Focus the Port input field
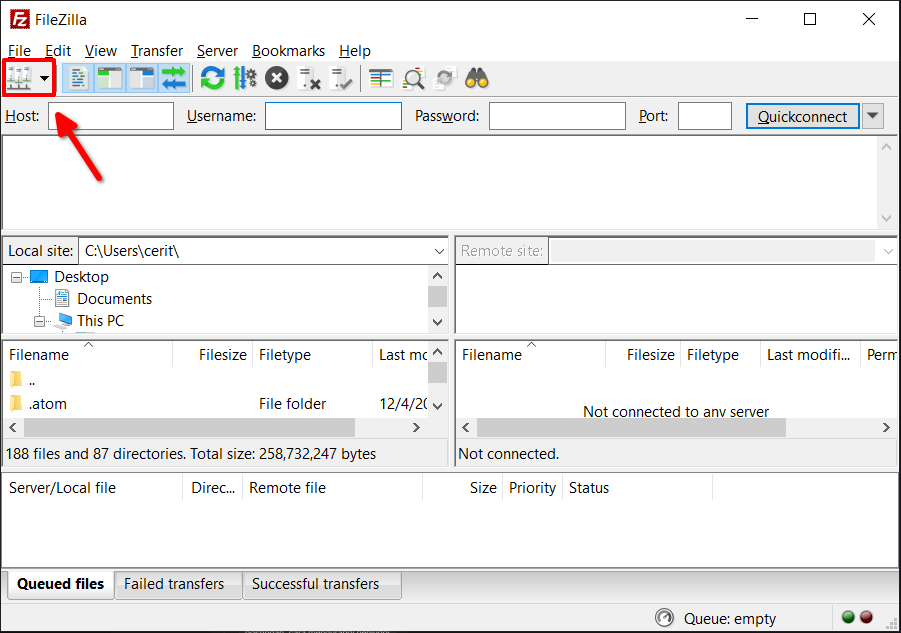The image size is (901, 633). [x=704, y=116]
